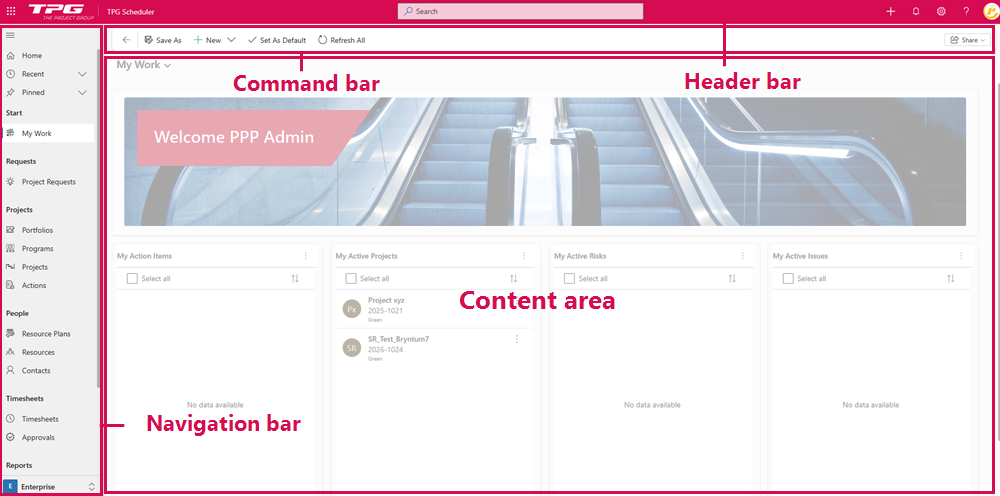The width and height of the screenshot is (1000, 496).
Task: Open the Project xyz item
Action: [386, 300]
